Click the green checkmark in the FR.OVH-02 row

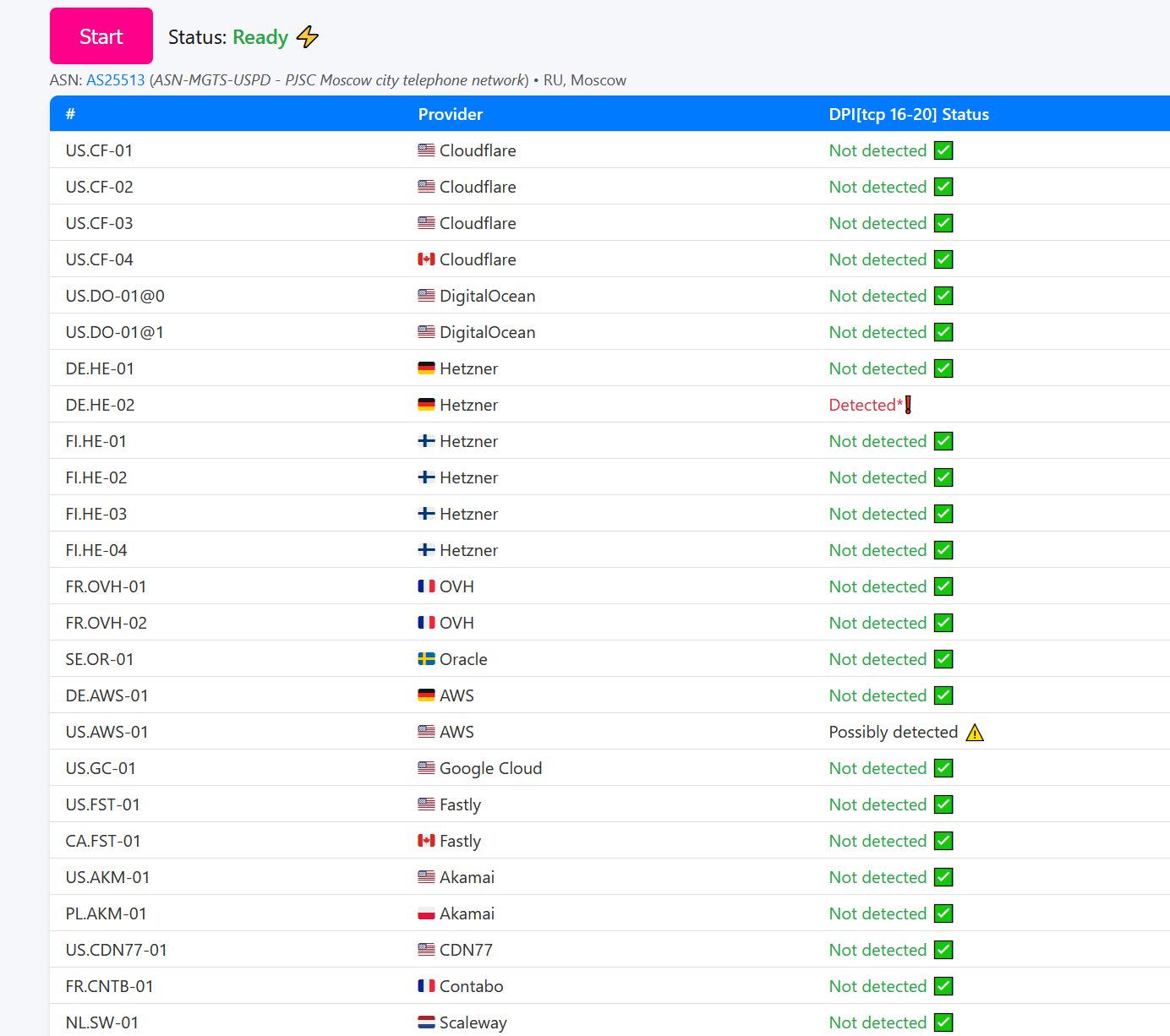[943, 623]
